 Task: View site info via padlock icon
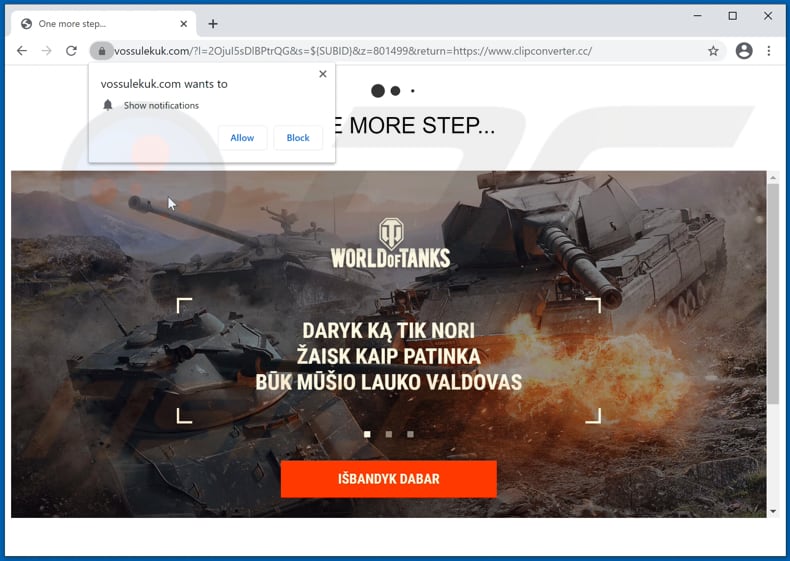click(102, 51)
